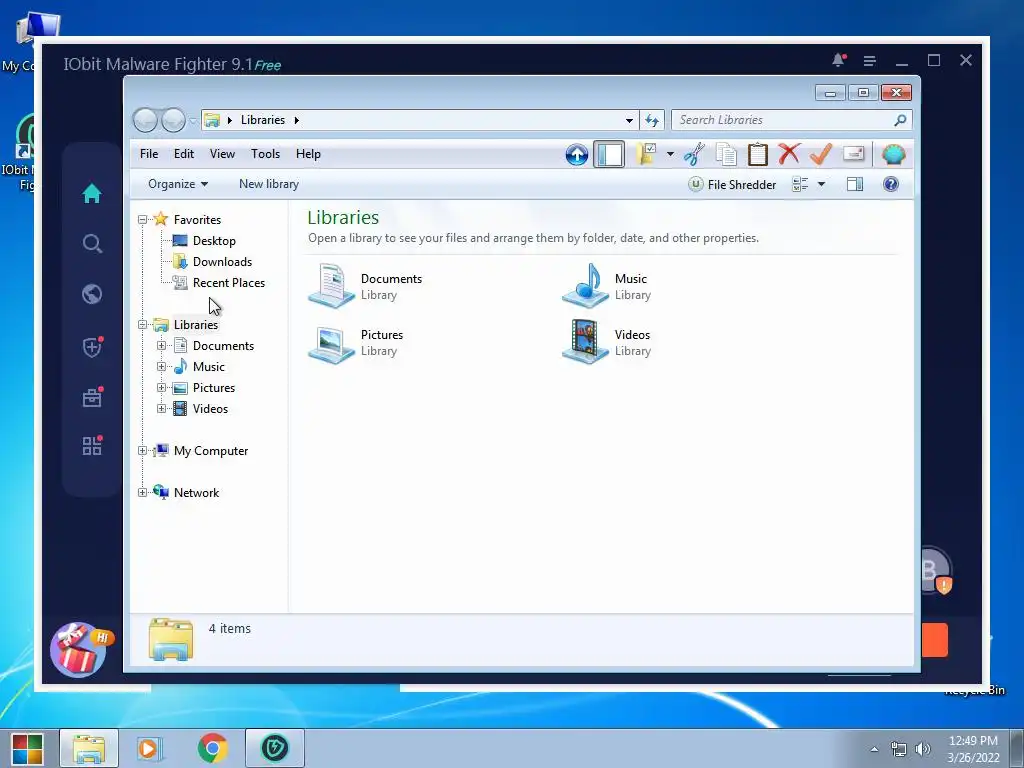
Task: Click the magnifier icon in search box
Action: [900, 120]
